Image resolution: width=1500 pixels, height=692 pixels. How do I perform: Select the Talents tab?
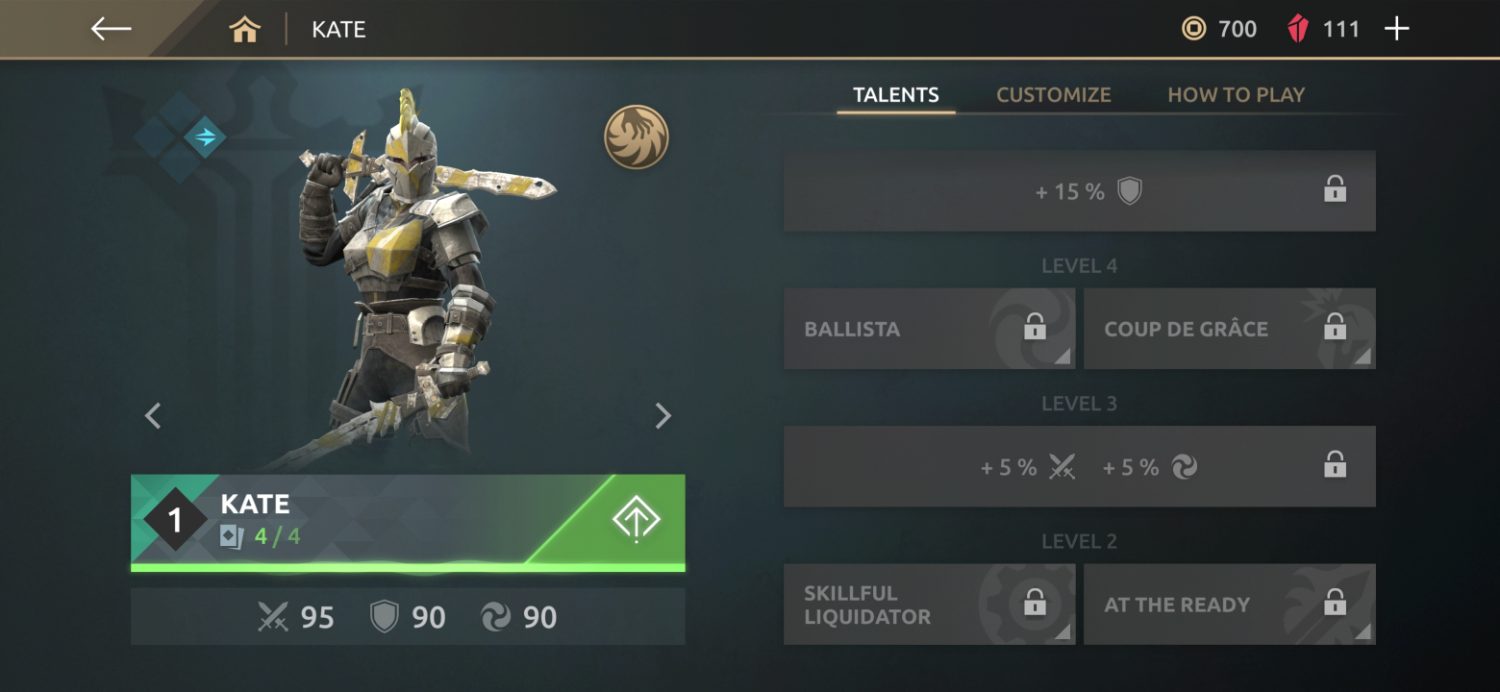click(896, 95)
